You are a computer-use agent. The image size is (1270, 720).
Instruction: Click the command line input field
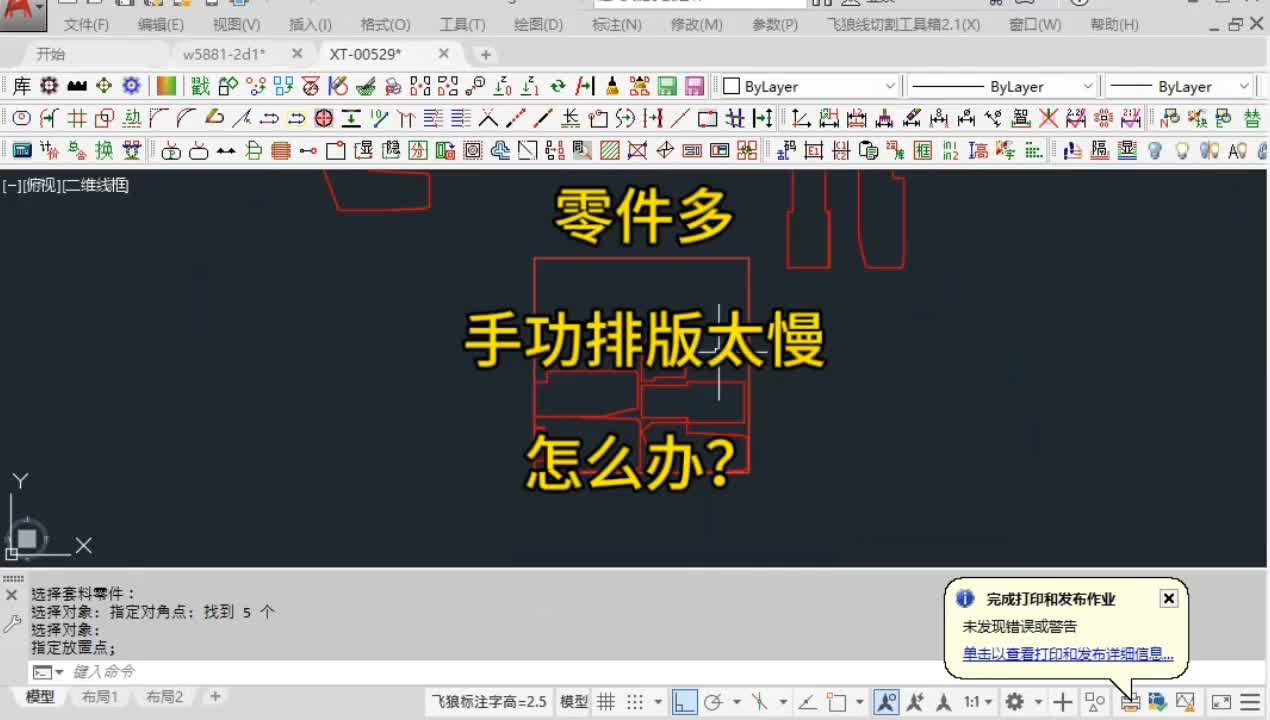(x=250, y=671)
